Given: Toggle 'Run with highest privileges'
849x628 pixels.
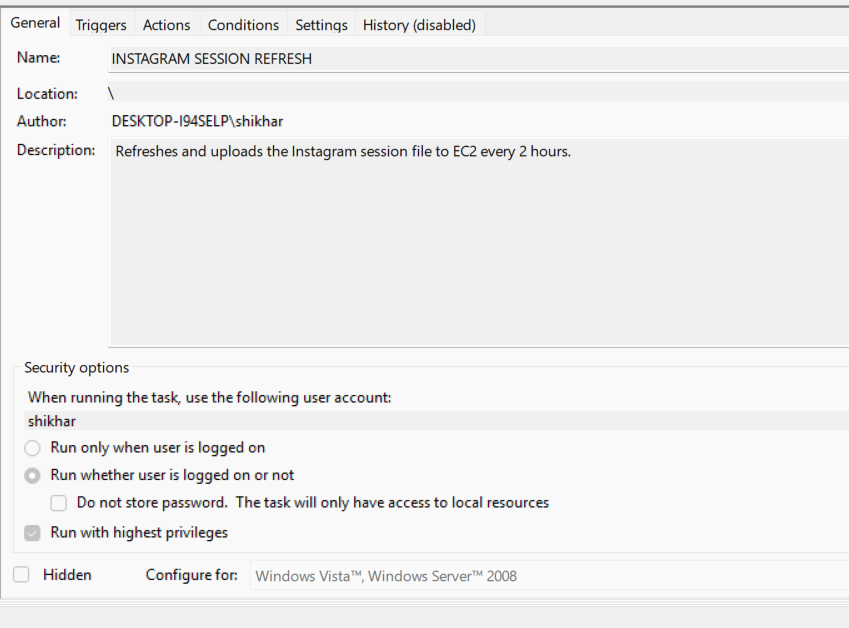Looking at the screenshot, I should click(x=31, y=532).
